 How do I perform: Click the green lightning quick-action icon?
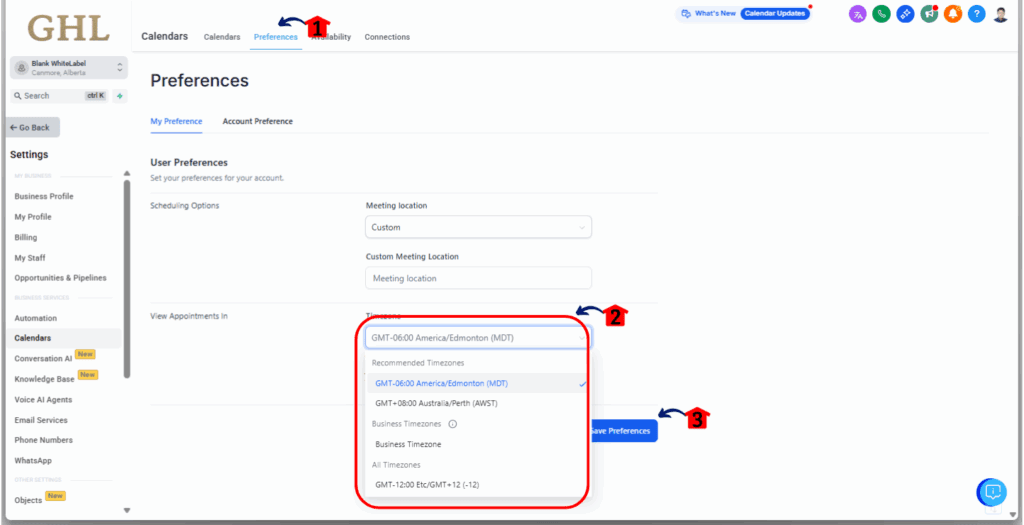click(x=120, y=96)
